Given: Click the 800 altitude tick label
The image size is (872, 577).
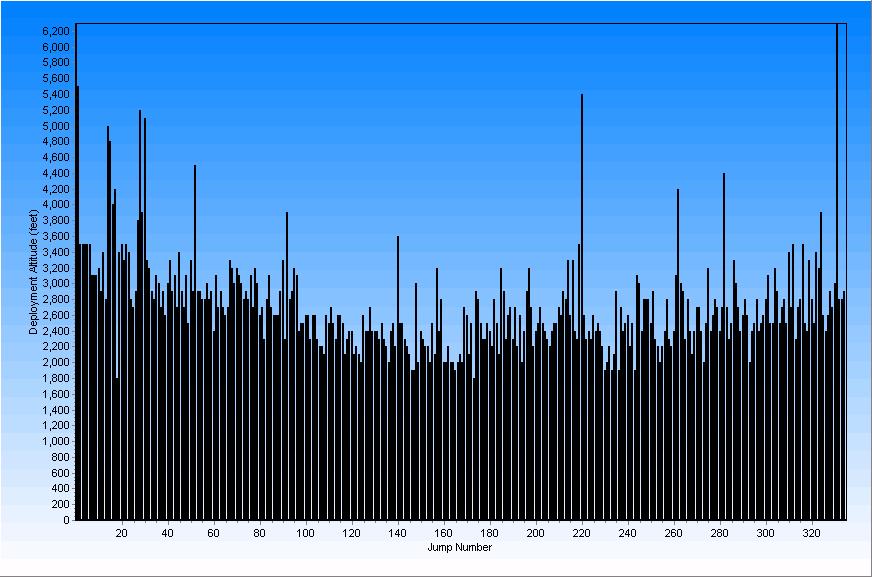Looking at the screenshot, I should 60,457.
